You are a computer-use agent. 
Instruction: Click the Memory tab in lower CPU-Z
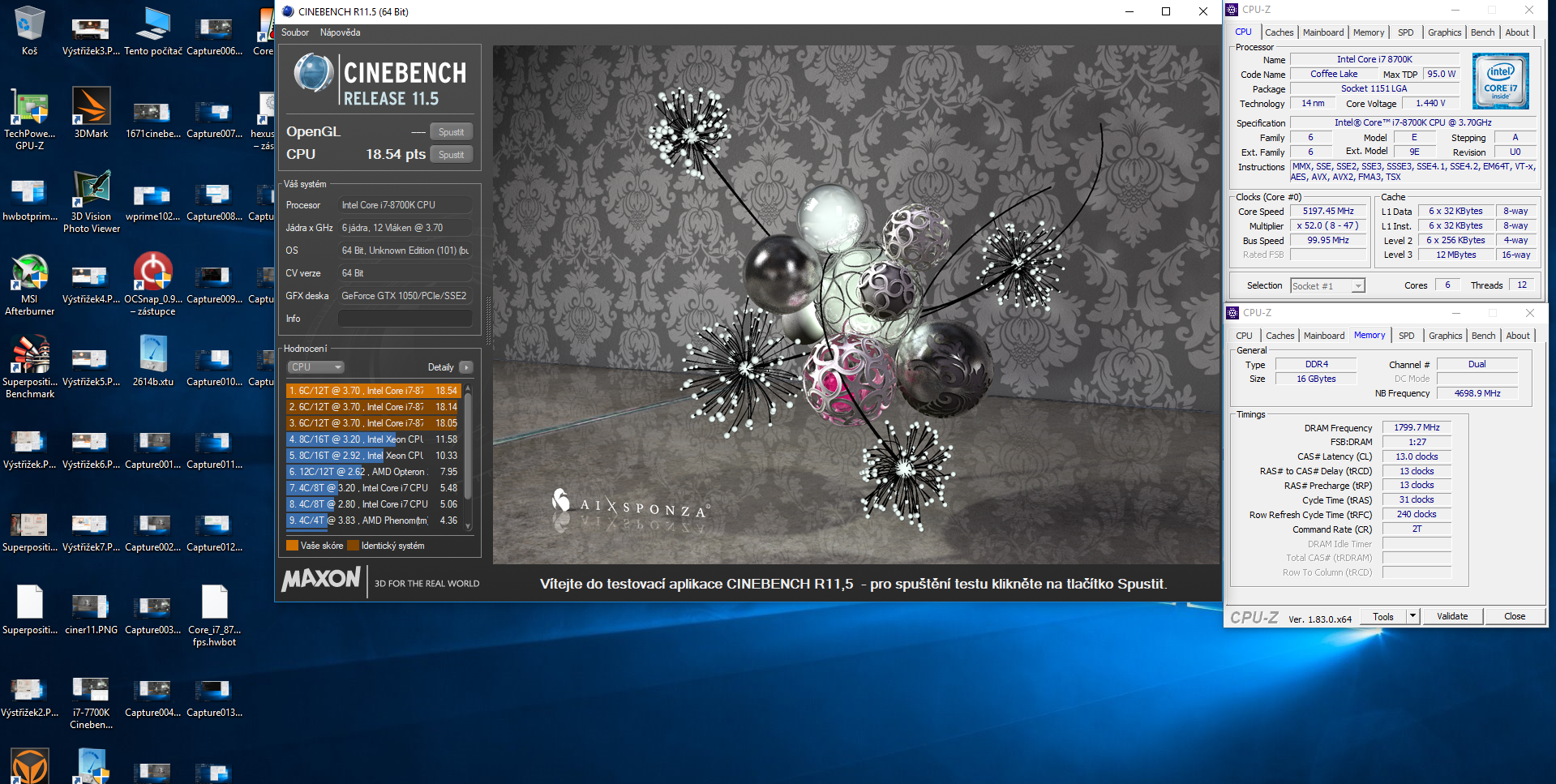click(1370, 335)
